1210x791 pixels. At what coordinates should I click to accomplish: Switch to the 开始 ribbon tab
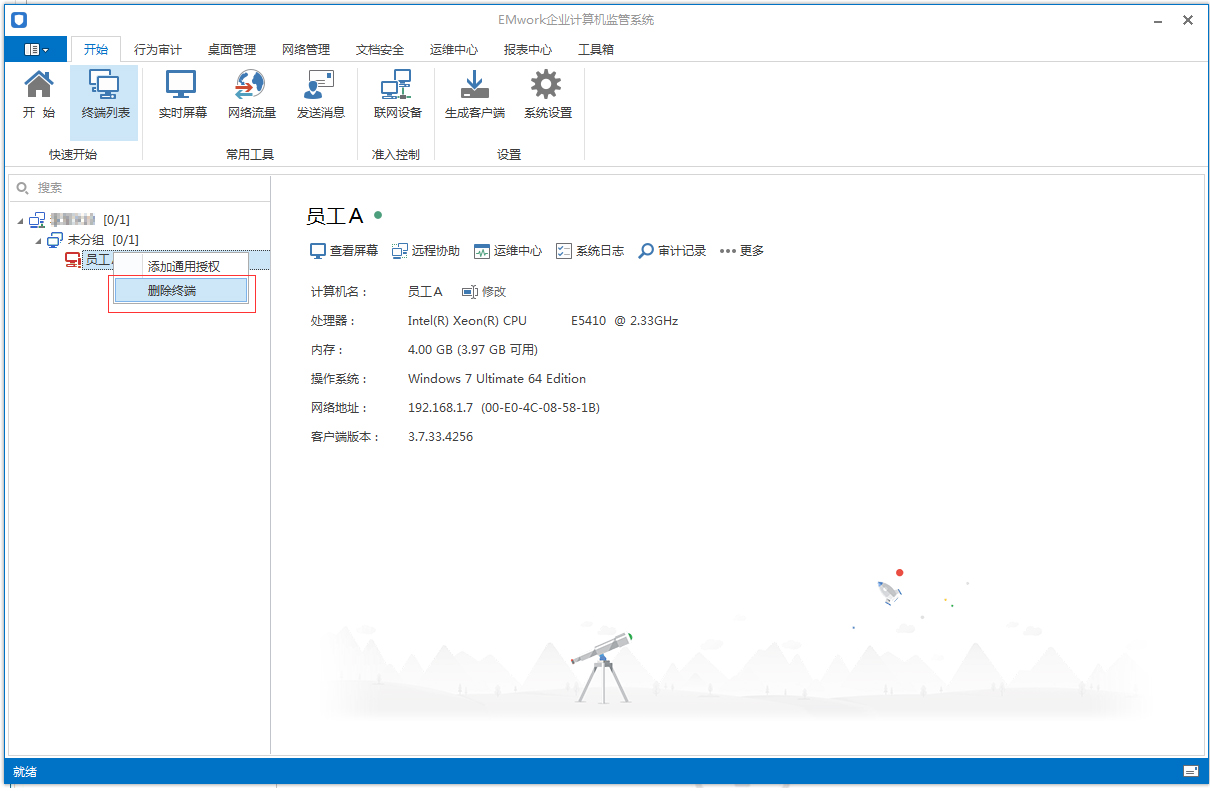click(96, 49)
